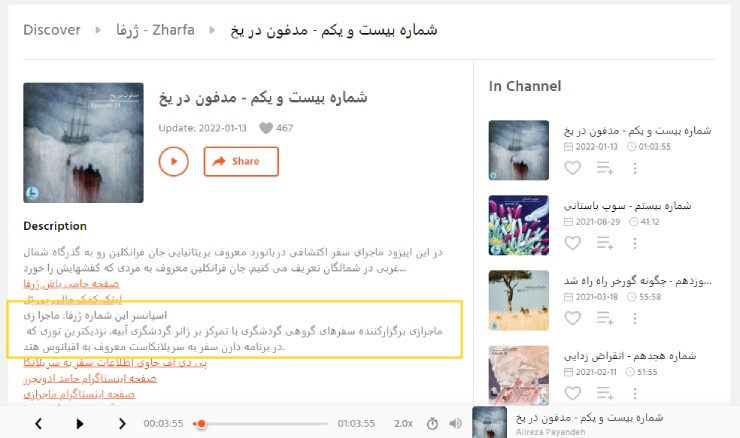Skip to next episode in player bar
The width and height of the screenshot is (740, 438).
[122, 424]
